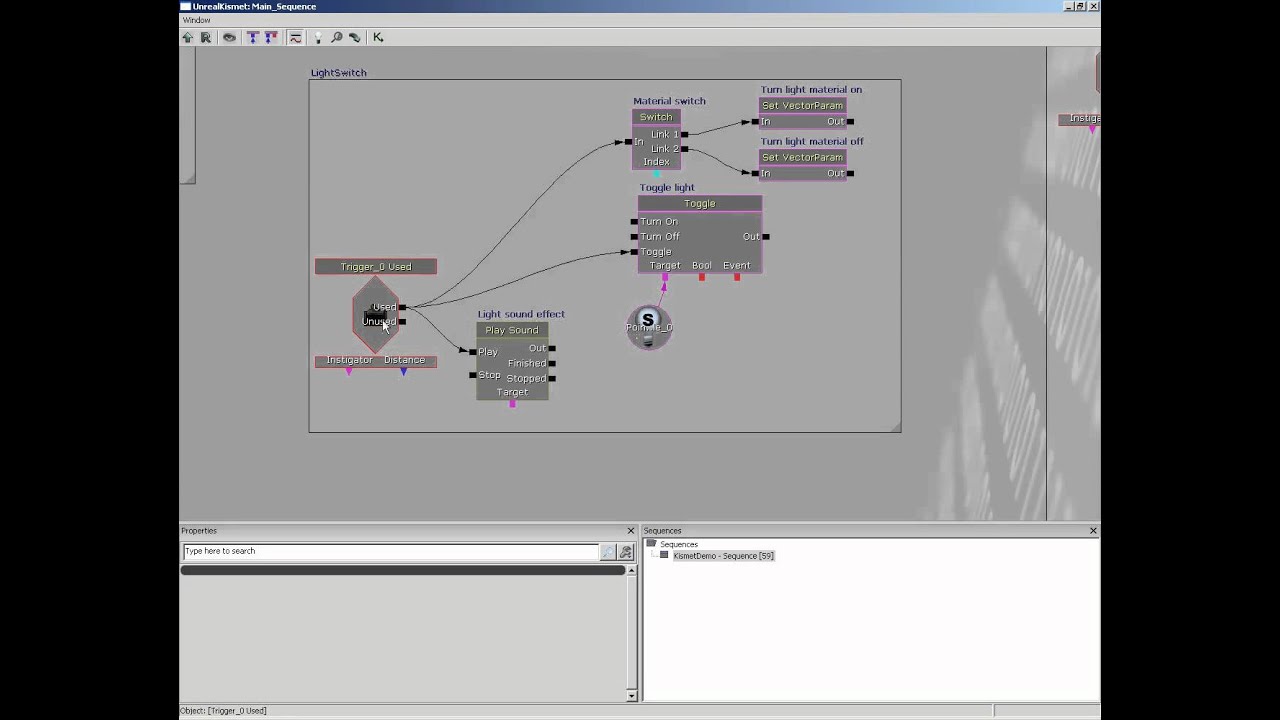
Task: Click Switch's Link 1 output connector
Action: (684, 134)
